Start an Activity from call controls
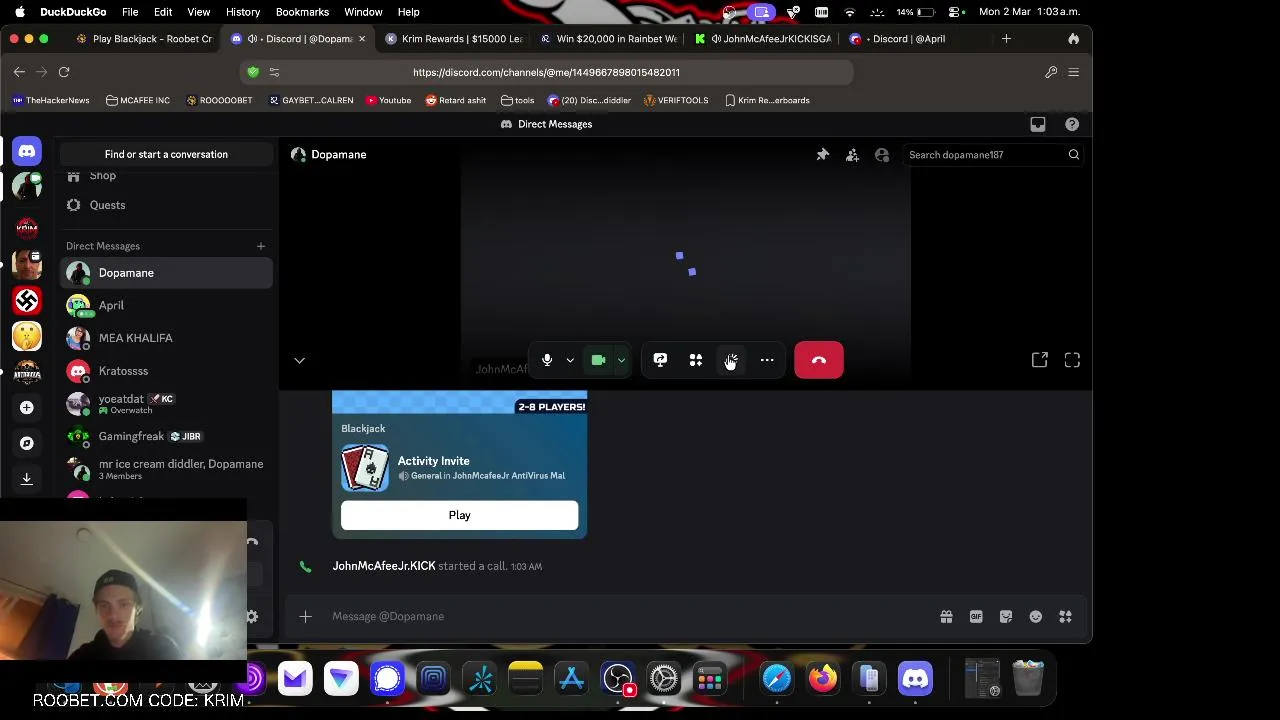 pos(696,360)
